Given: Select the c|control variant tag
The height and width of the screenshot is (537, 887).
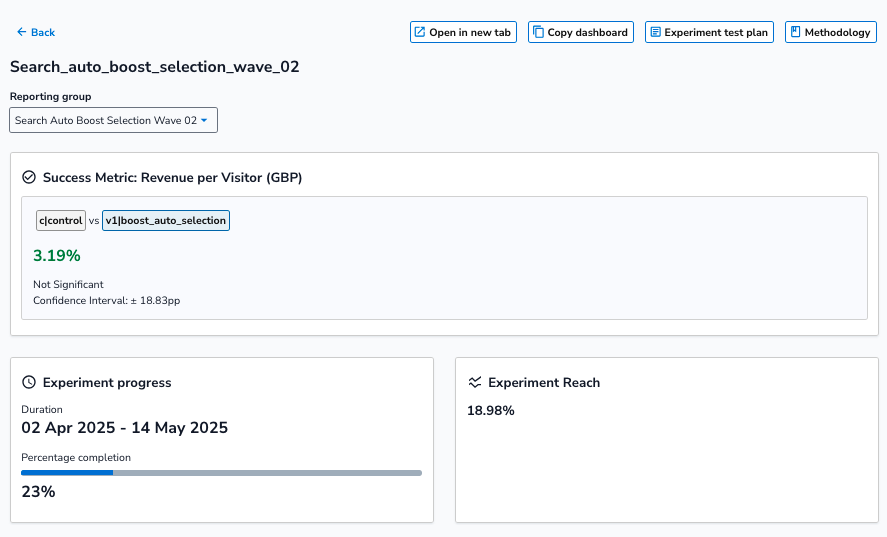Looking at the screenshot, I should (61, 221).
